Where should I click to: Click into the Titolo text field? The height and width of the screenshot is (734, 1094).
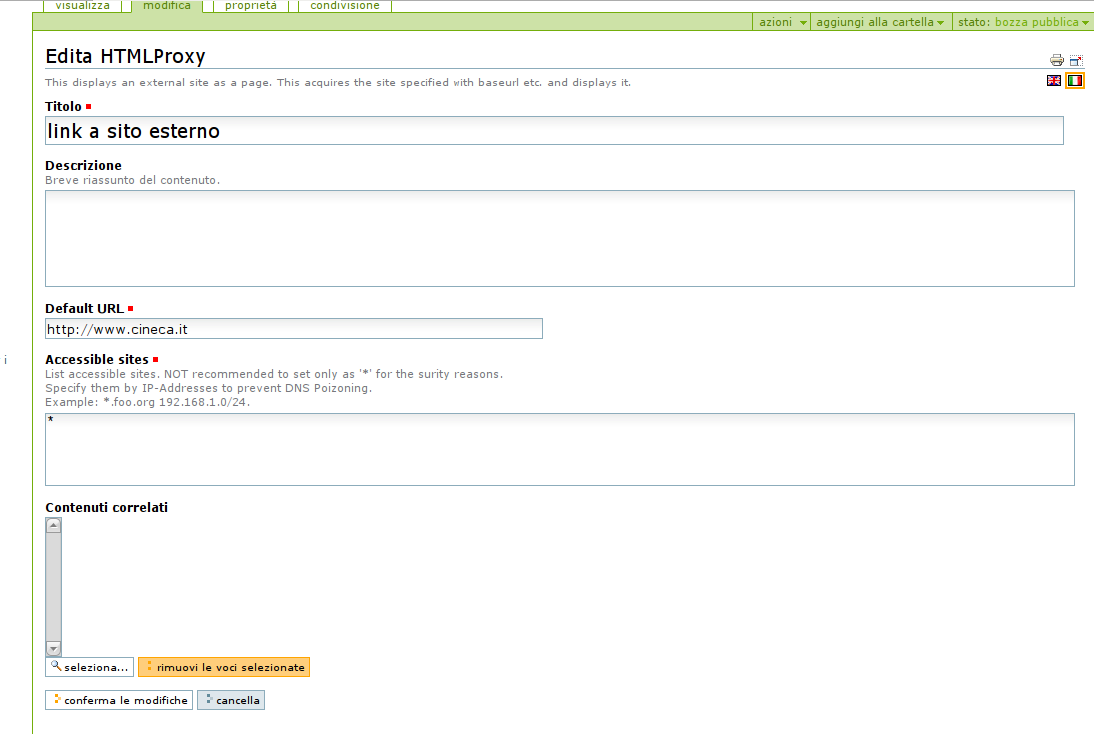(x=554, y=131)
